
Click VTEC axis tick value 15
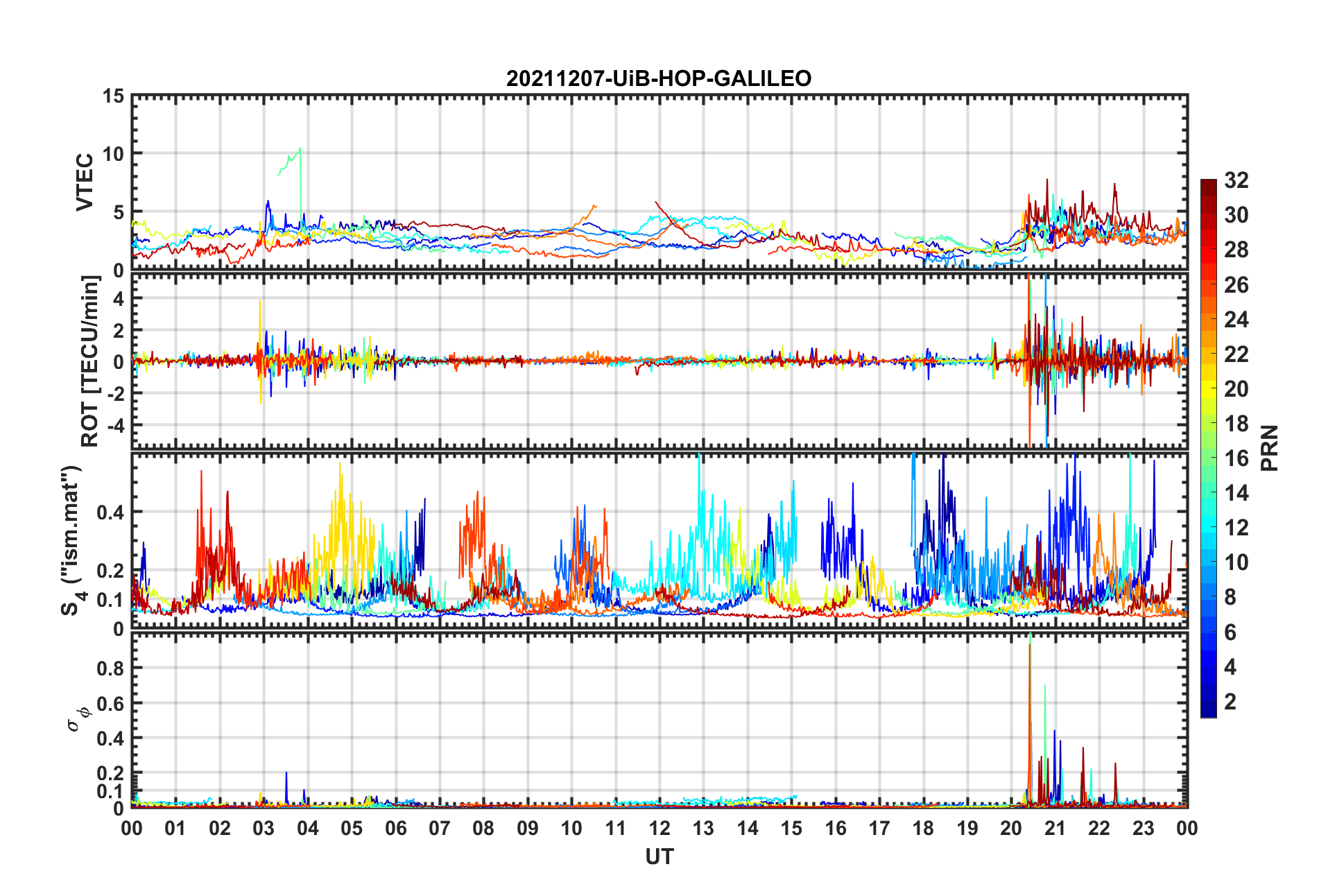[x=114, y=96]
